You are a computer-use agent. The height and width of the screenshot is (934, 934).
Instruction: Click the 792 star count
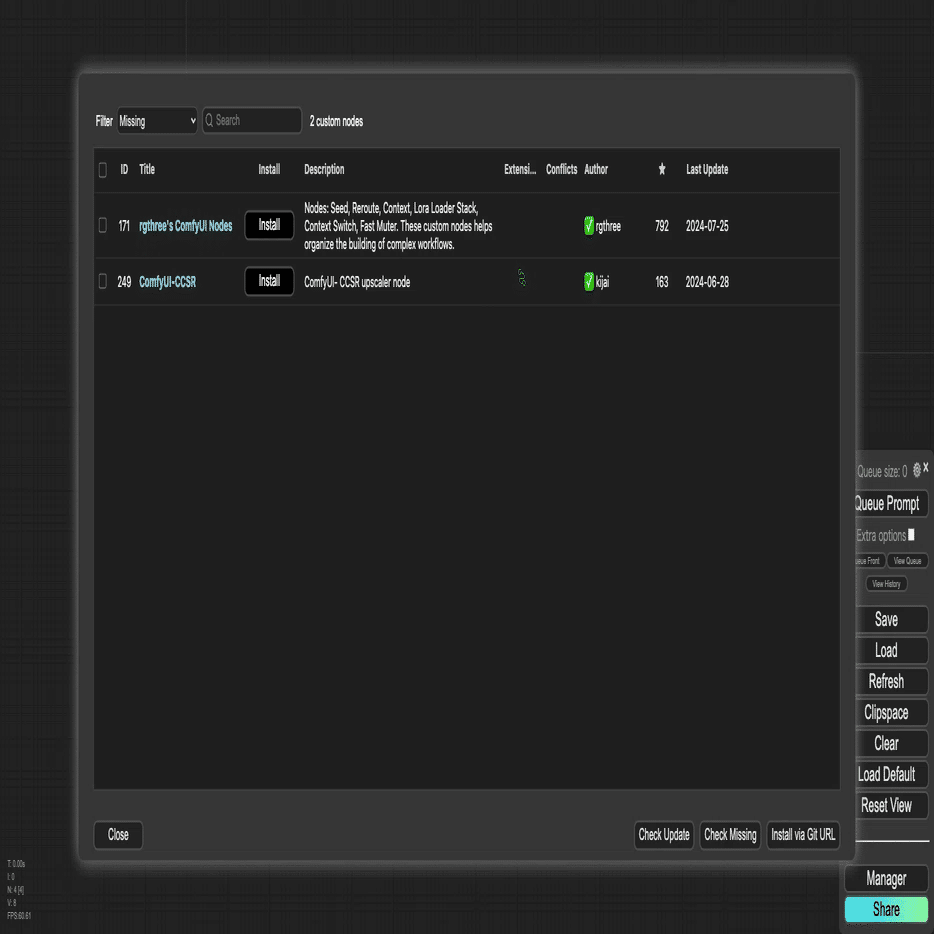pyautogui.click(x=662, y=226)
